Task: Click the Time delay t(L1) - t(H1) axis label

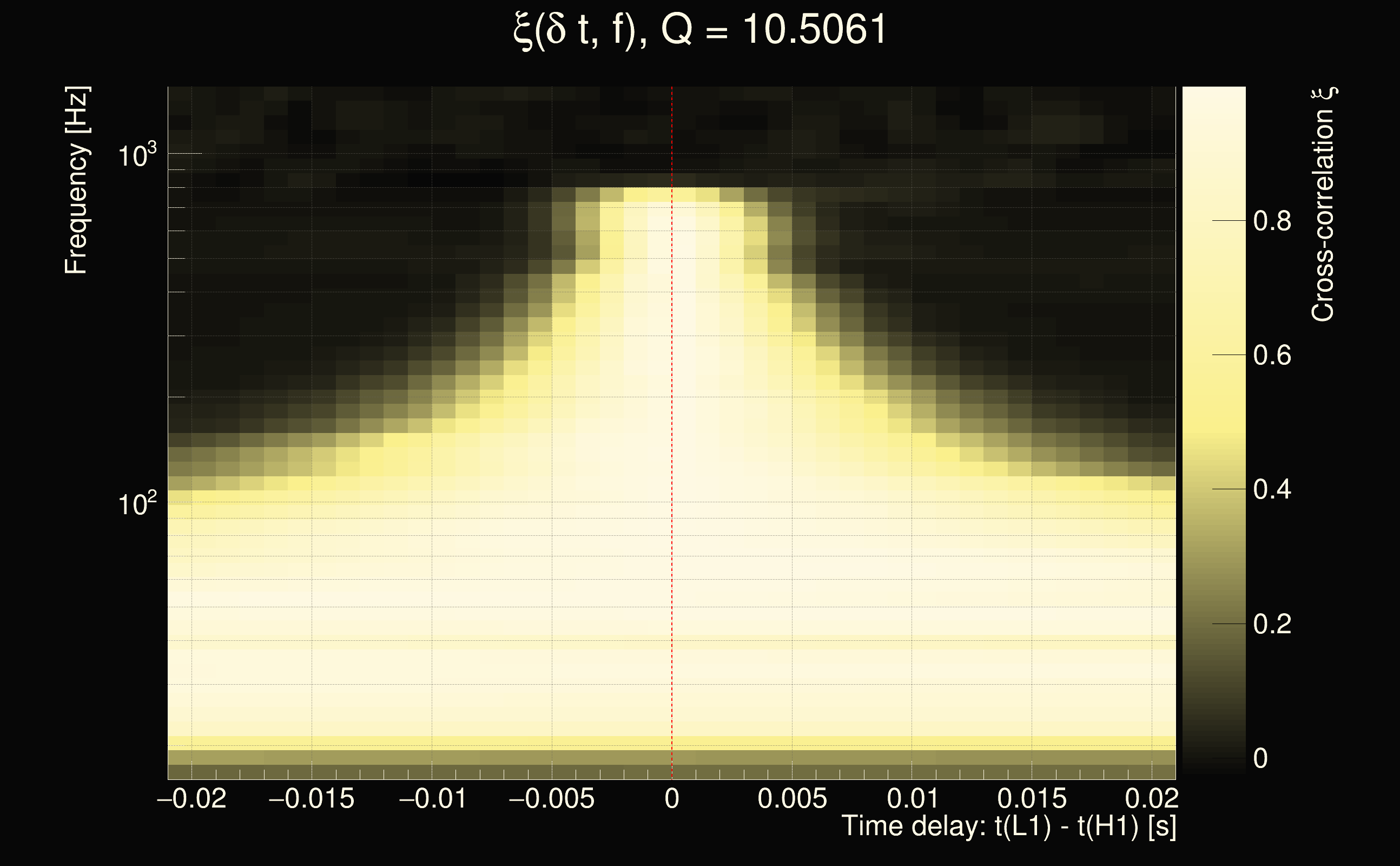Action: click(1008, 826)
